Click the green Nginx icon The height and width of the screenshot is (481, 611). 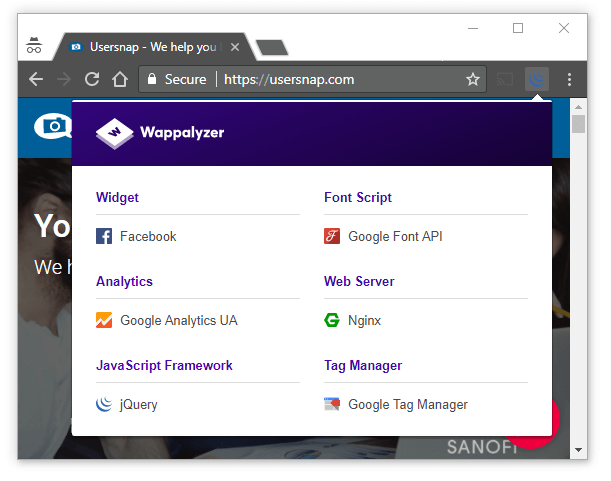click(332, 320)
